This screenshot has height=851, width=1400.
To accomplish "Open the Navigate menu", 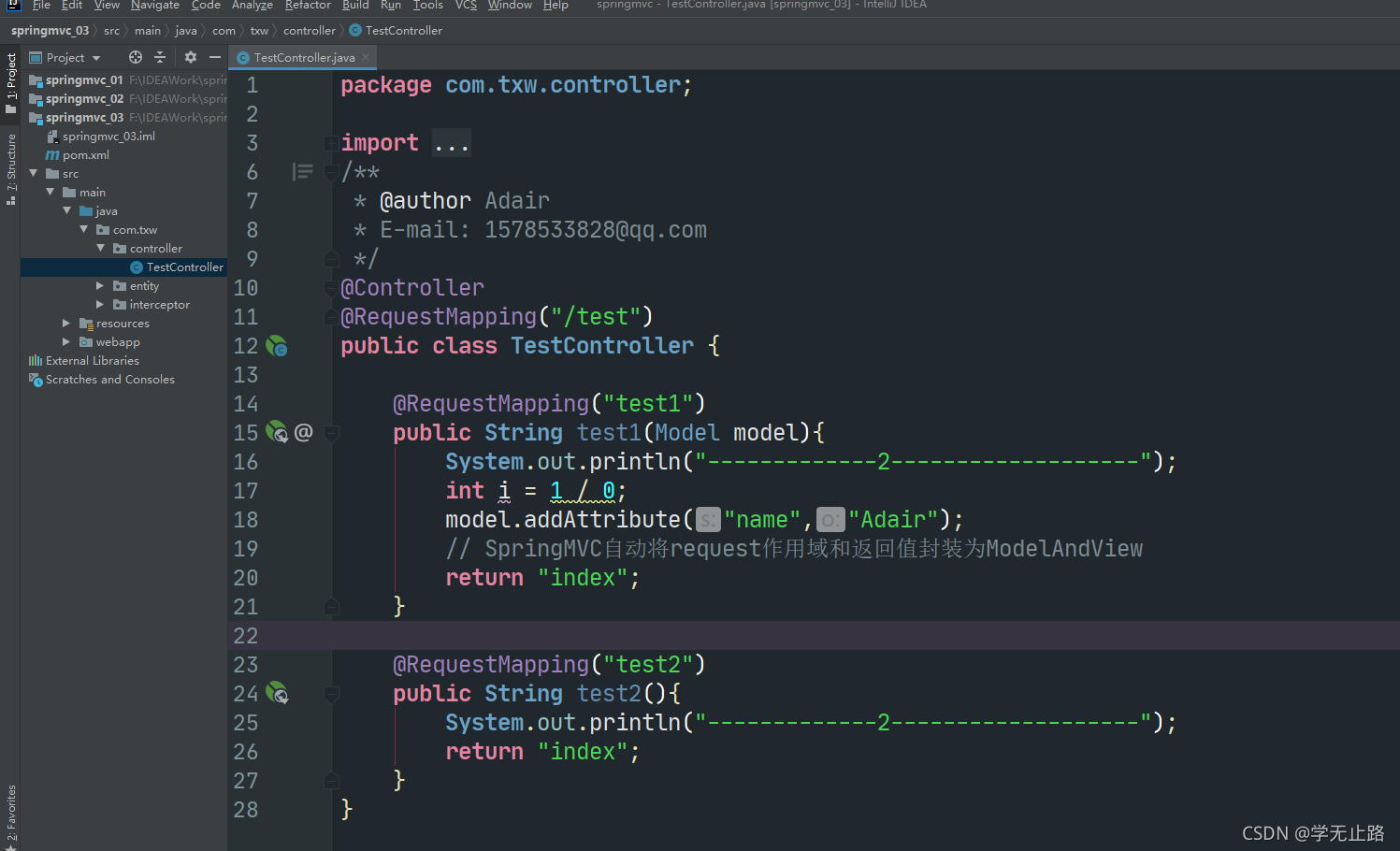I will (155, 6).
